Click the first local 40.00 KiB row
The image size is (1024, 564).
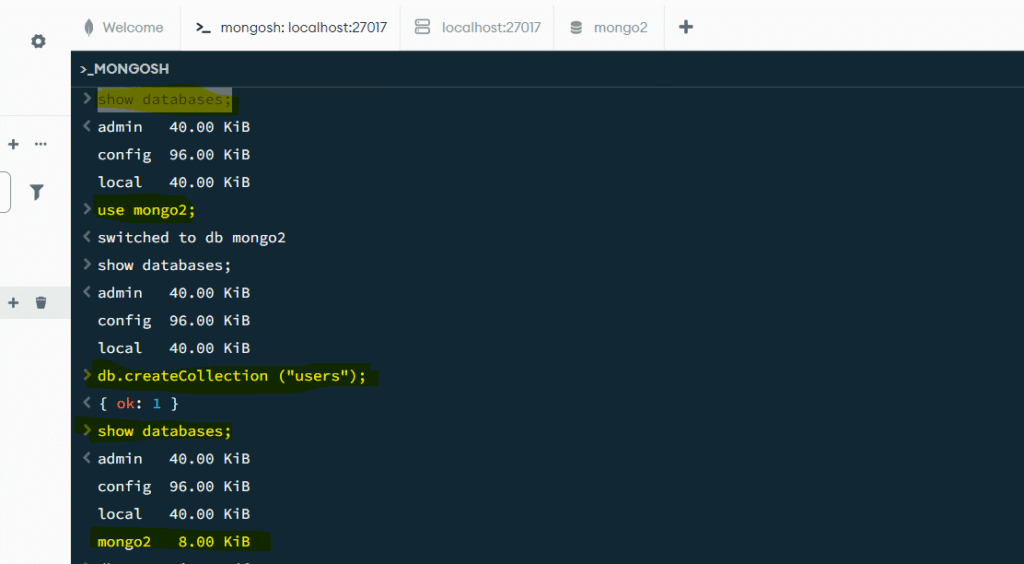(x=174, y=182)
